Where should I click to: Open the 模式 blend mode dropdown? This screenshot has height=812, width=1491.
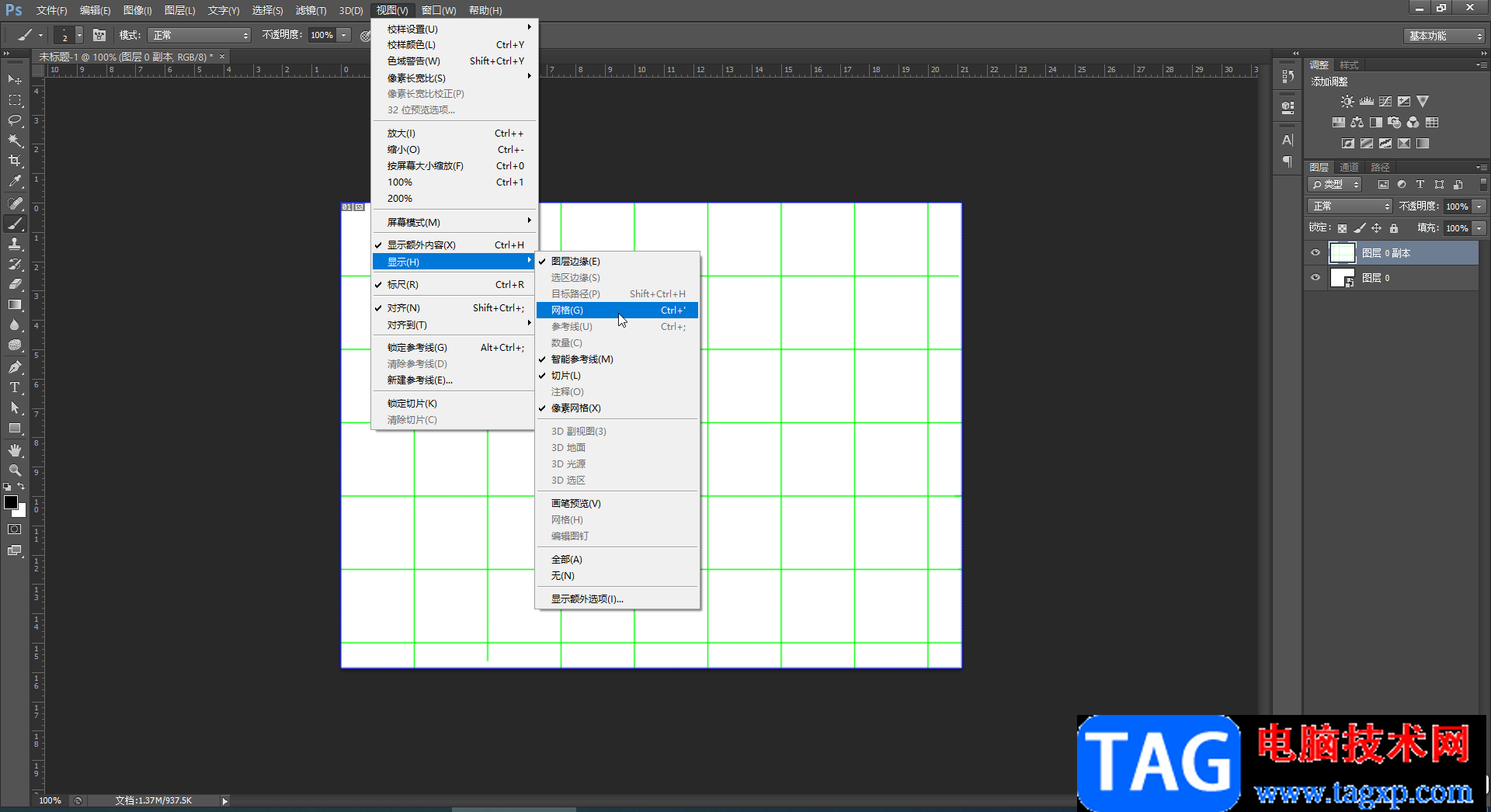click(x=200, y=36)
